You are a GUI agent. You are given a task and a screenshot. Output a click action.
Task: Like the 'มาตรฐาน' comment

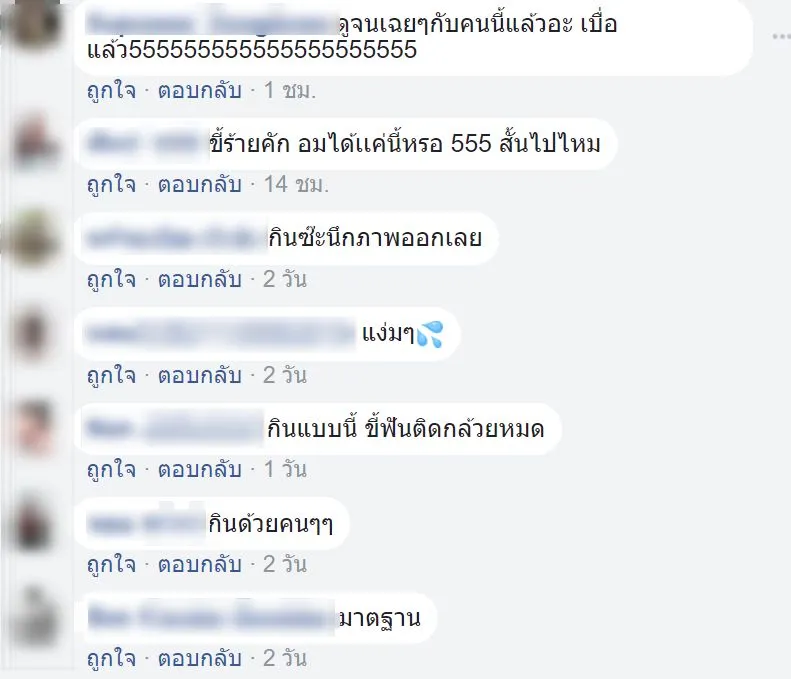click(x=111, y=658)
